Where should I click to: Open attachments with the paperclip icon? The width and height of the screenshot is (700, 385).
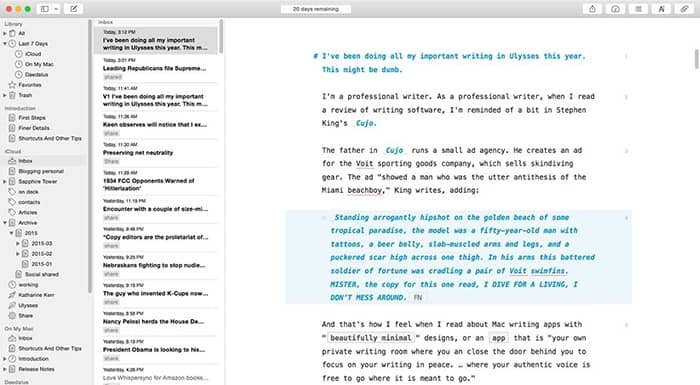tap(684, 8)
